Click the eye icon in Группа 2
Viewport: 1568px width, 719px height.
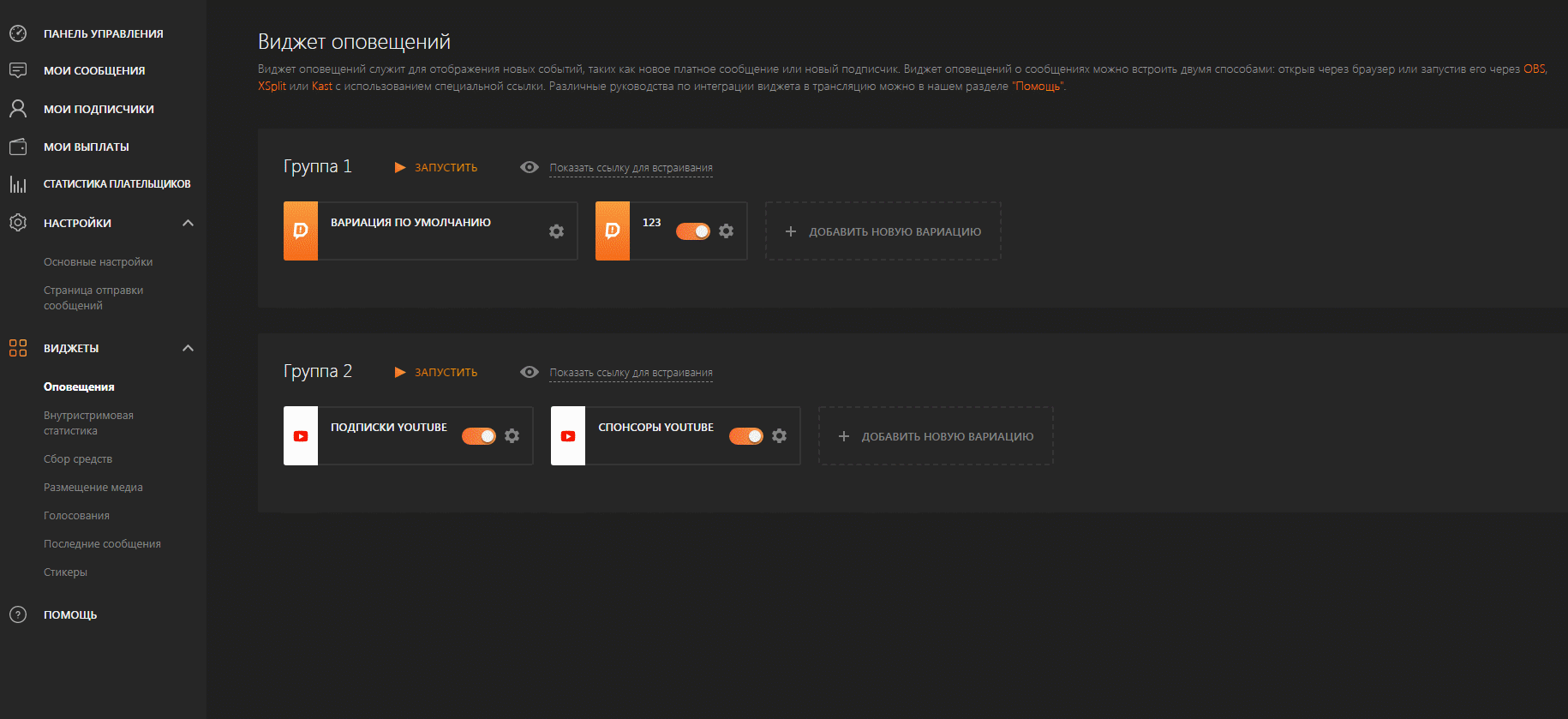[x=530, y=372]
